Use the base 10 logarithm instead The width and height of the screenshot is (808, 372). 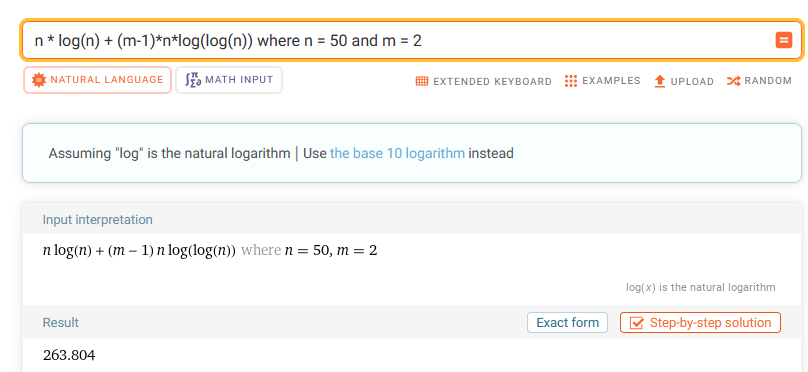click(397, 154)
